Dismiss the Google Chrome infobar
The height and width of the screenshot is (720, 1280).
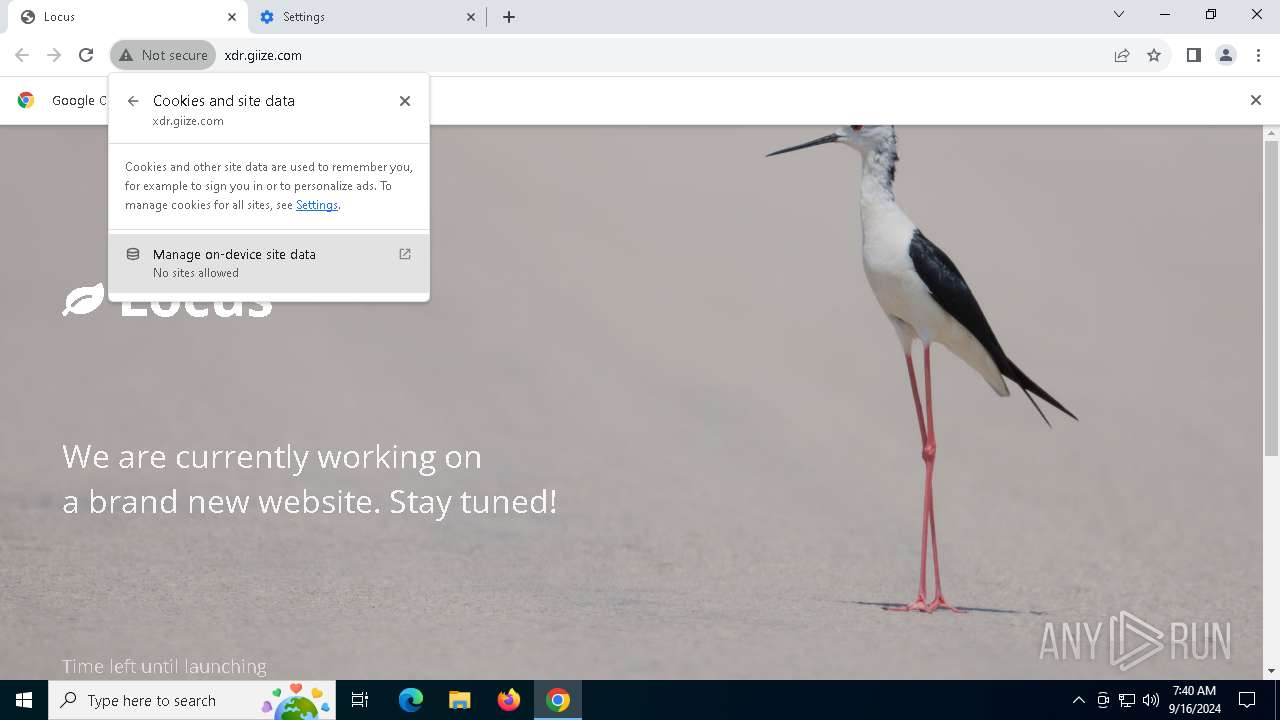pyautogui.click(x=1256, y=100)
